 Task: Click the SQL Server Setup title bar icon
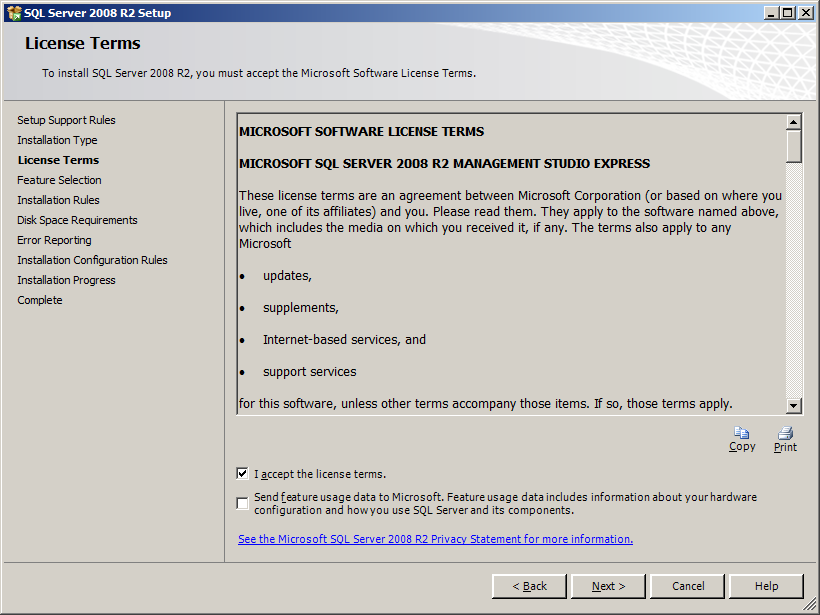(x=14, y=13)
